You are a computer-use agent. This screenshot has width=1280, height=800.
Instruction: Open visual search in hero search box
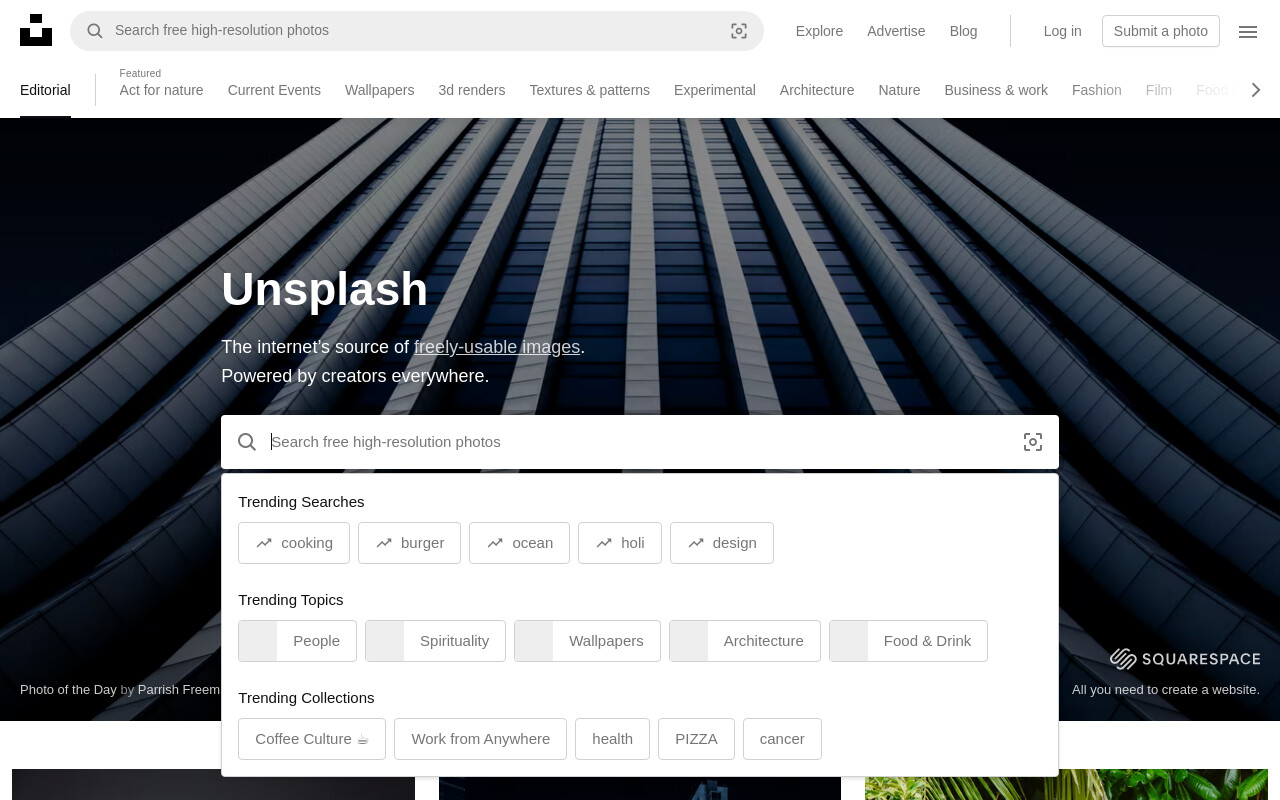(x=1033, y=442)
